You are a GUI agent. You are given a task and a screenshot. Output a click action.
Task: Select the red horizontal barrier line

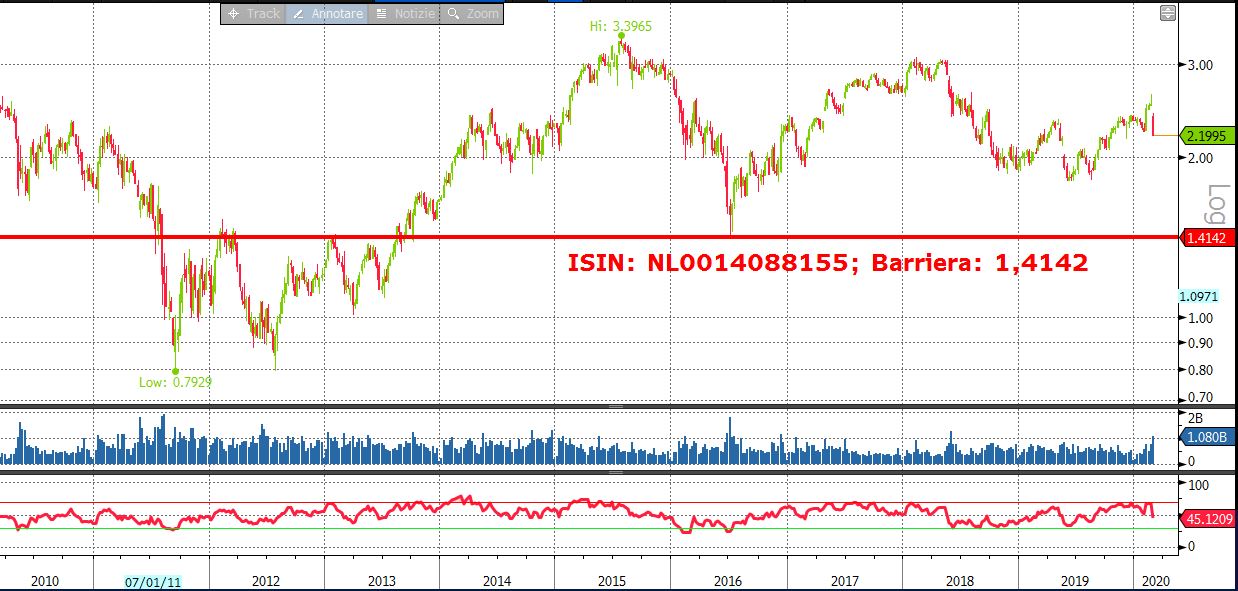click(590, 237)
